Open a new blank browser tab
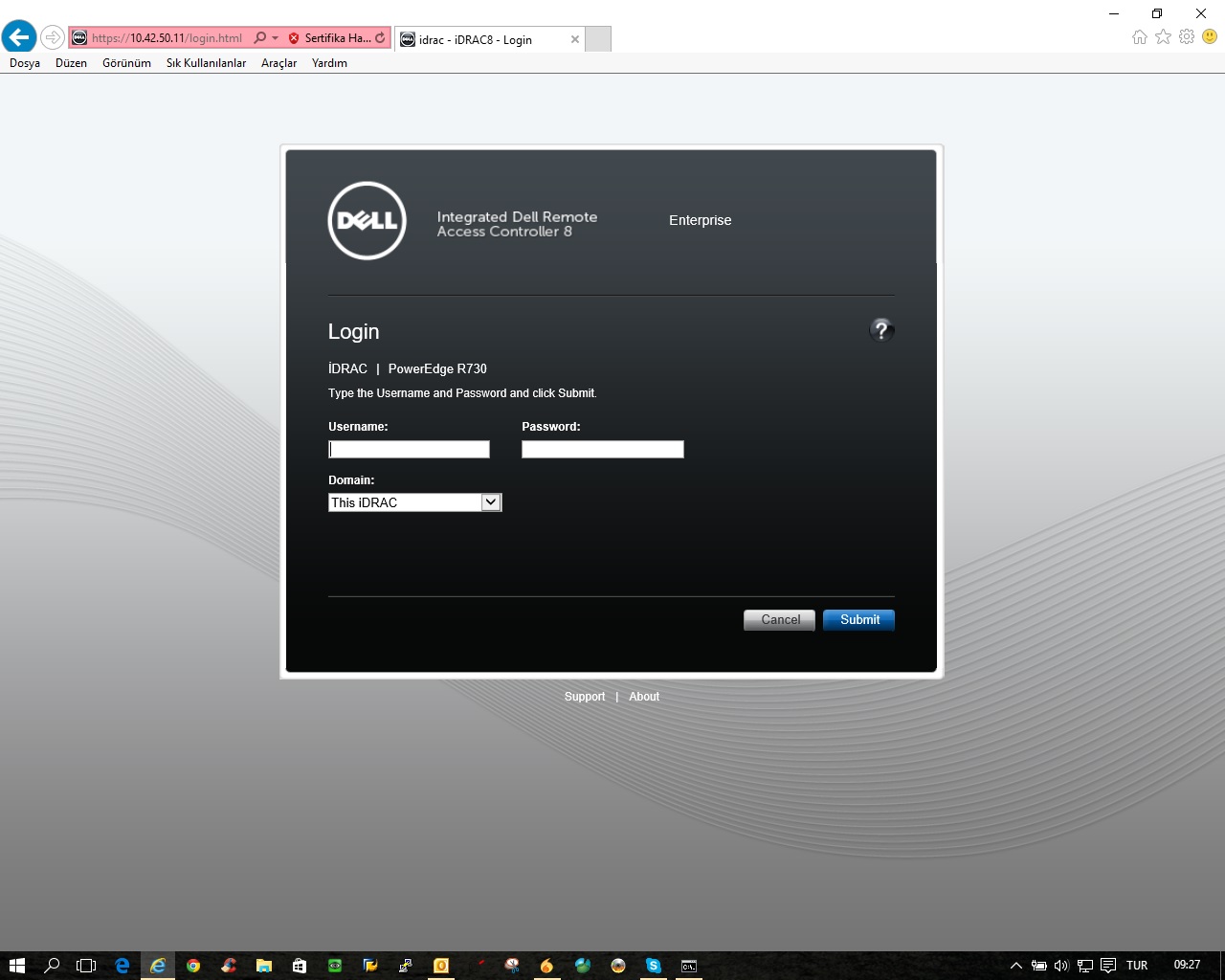The image size is (1225, 980). click(x=597, y=39)
